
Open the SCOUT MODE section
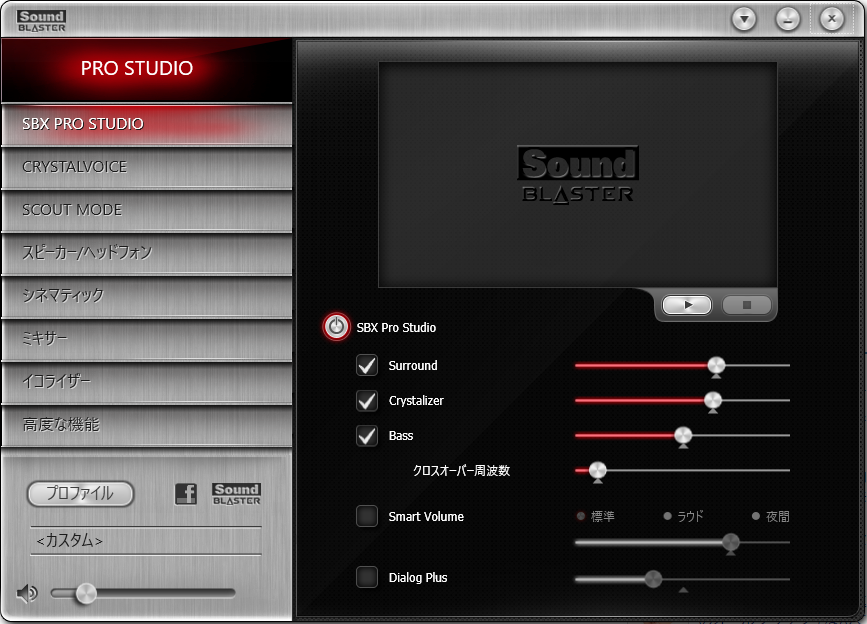147,211
